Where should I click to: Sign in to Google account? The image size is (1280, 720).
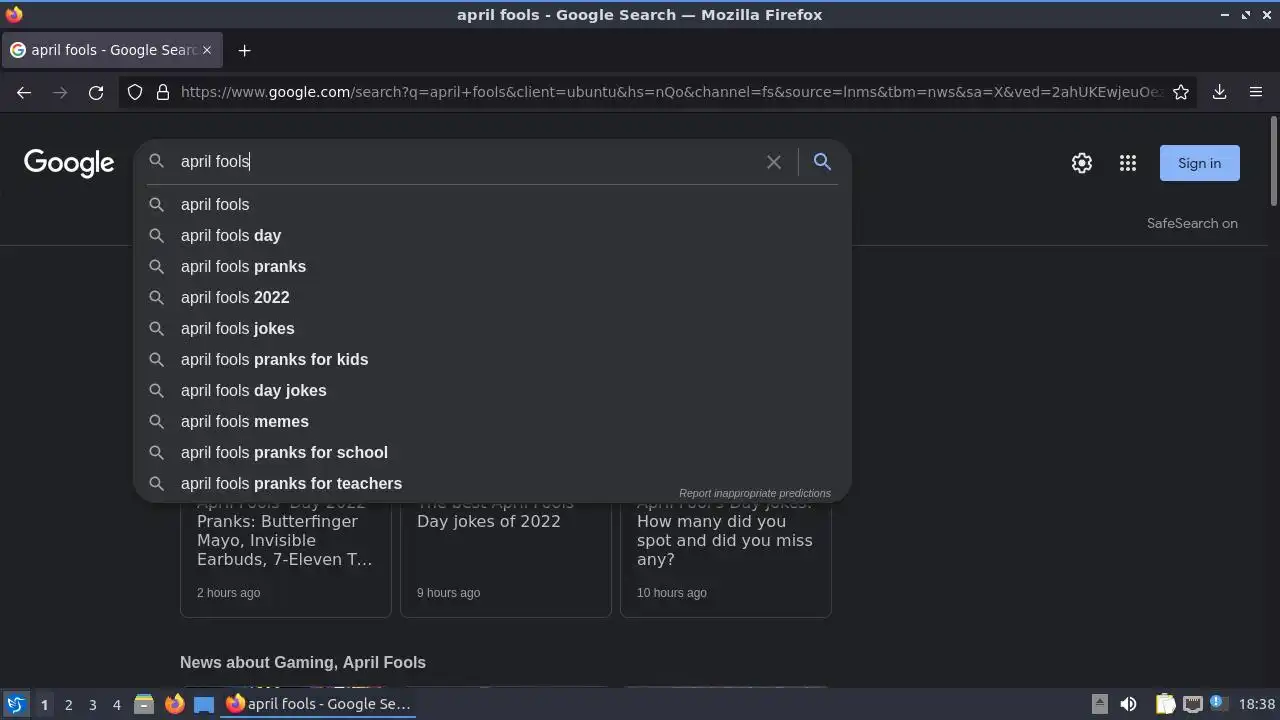[1199, 163]
